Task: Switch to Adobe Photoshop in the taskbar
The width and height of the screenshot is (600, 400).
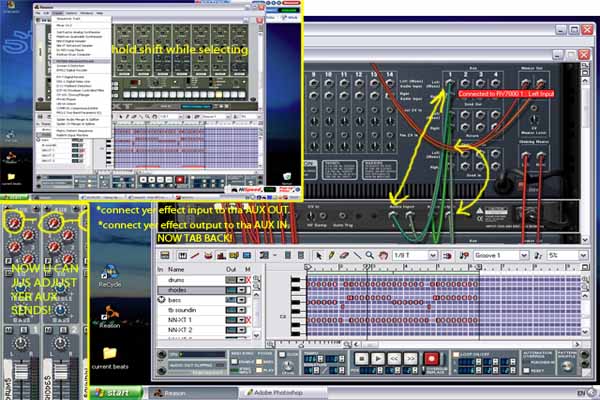Action: [283, 393]
